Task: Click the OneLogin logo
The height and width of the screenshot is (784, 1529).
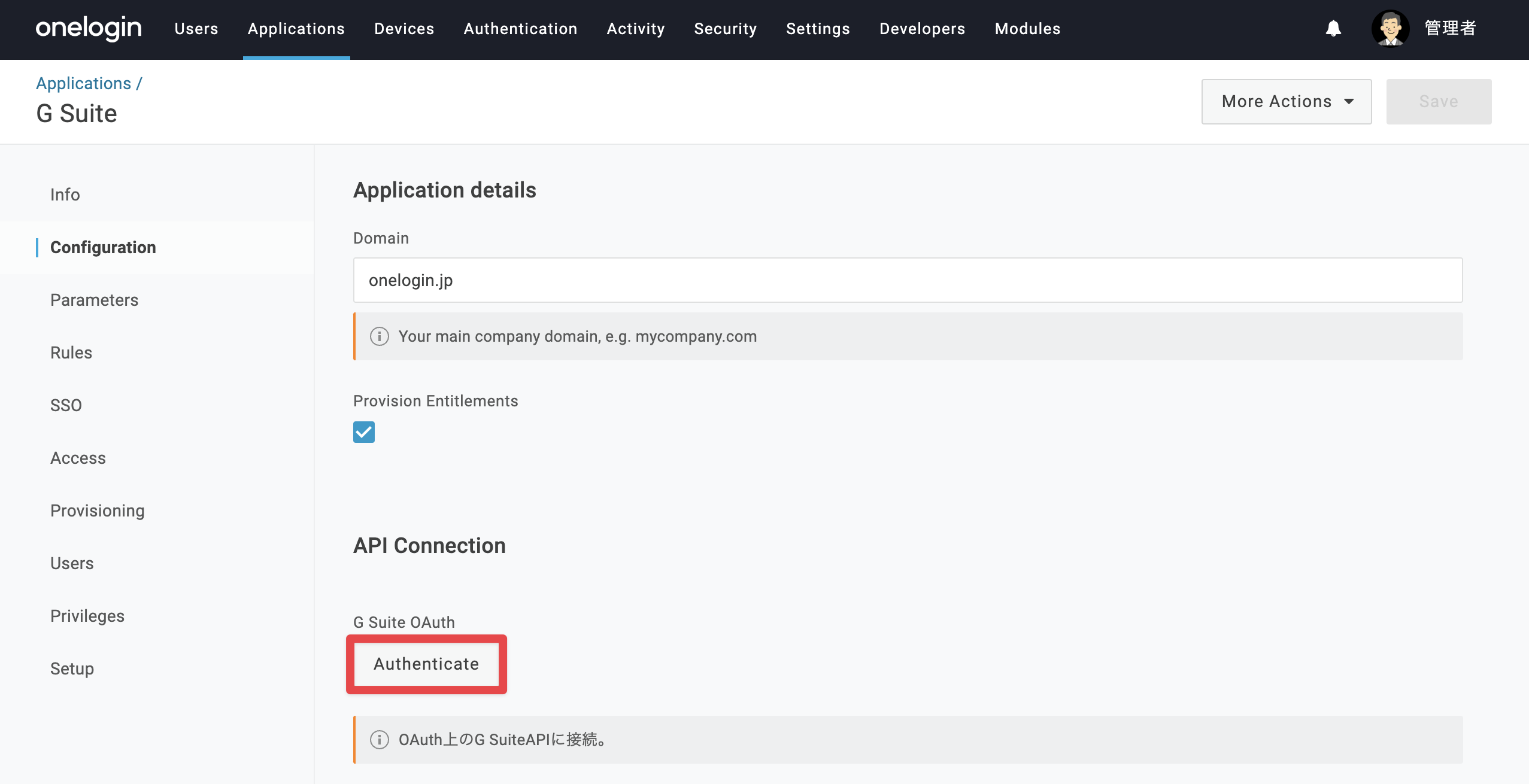Action: tap(89, 28)
